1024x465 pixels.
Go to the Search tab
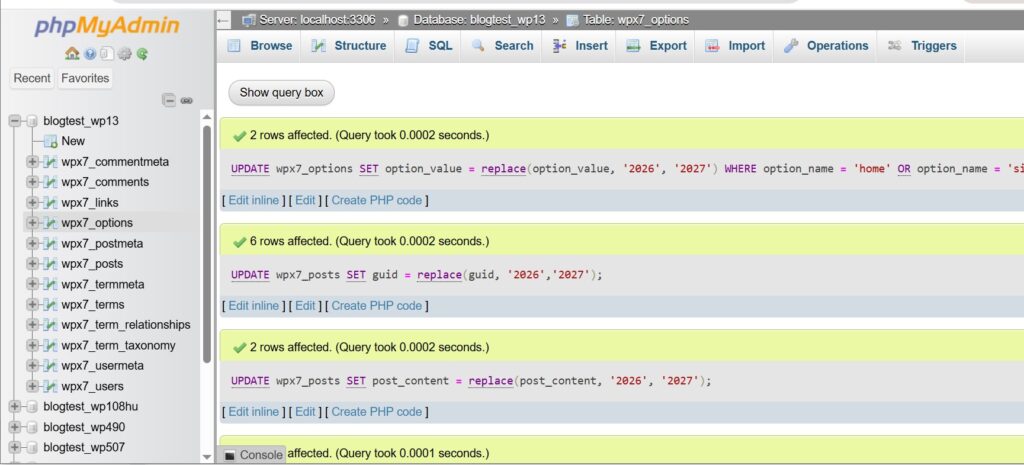502,46
